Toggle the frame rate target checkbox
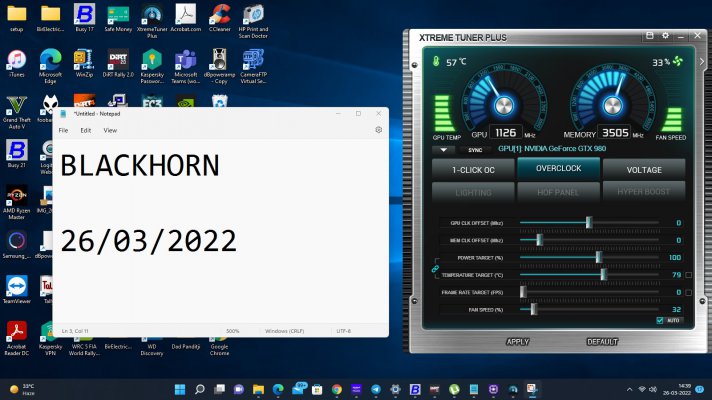The image size is (712, 400). (688, 292)
